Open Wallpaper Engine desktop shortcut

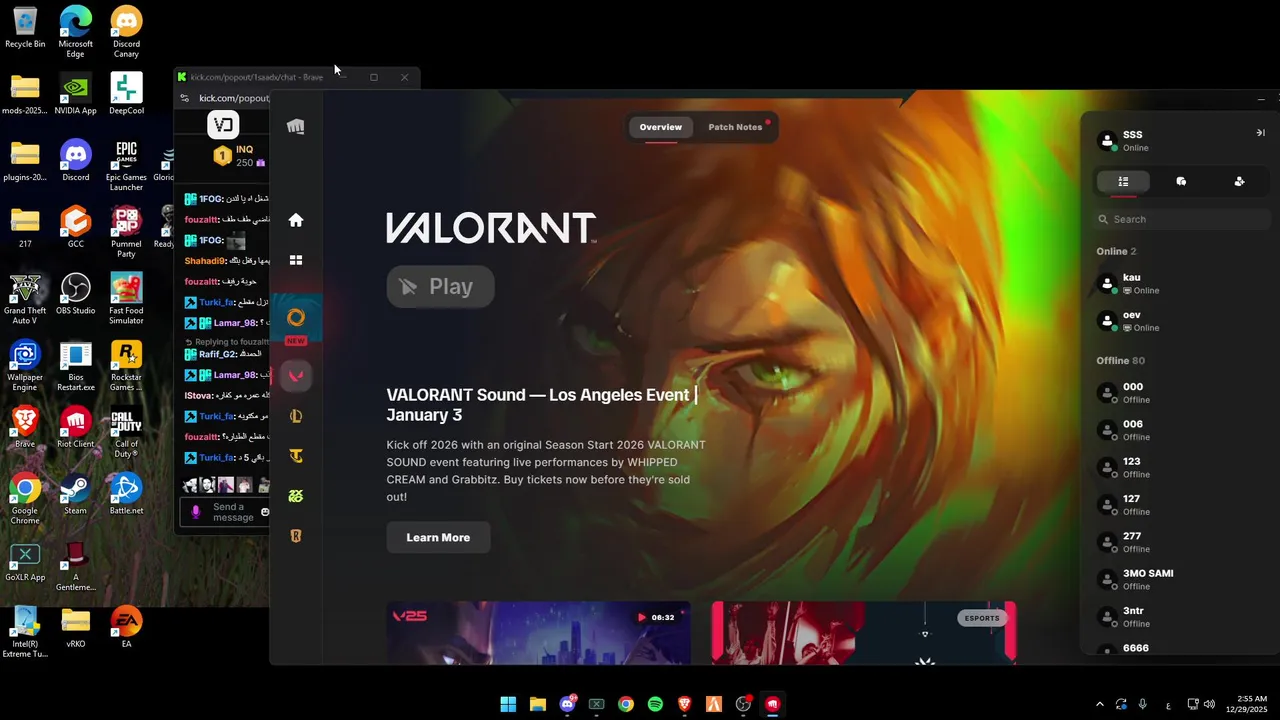click(25, 365)
